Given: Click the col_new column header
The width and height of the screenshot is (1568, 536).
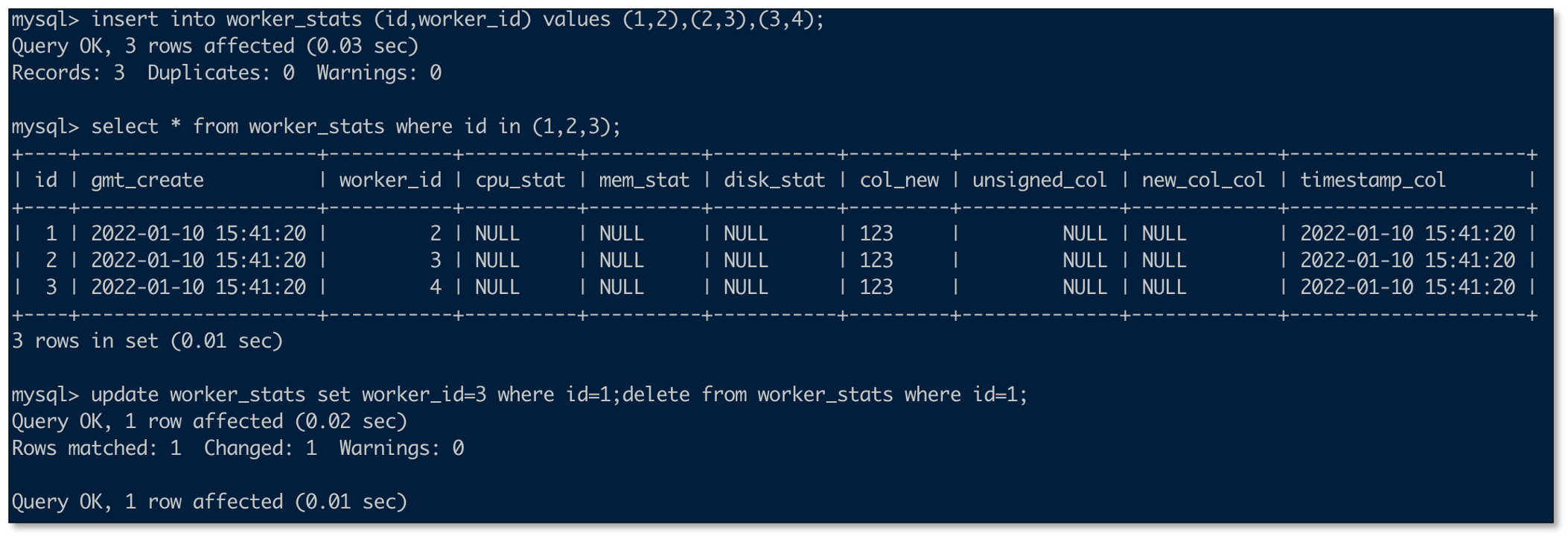Looking at the screenshot, I should click(899, 180).
